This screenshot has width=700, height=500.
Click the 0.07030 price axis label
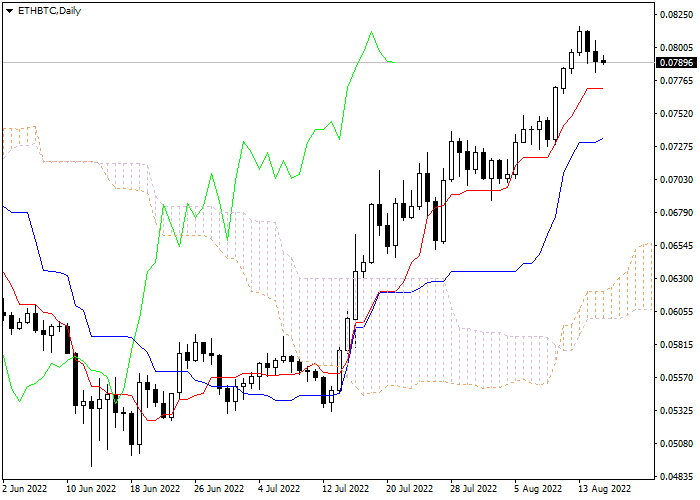[677, 180]
